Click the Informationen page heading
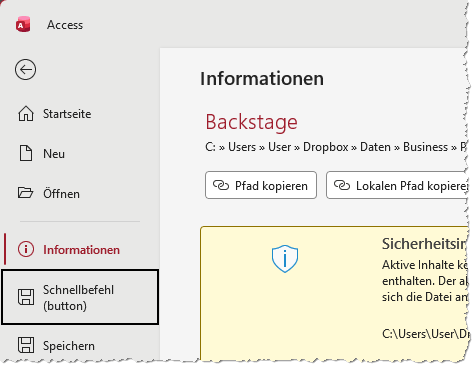The image size is (474, 368). 262,79
